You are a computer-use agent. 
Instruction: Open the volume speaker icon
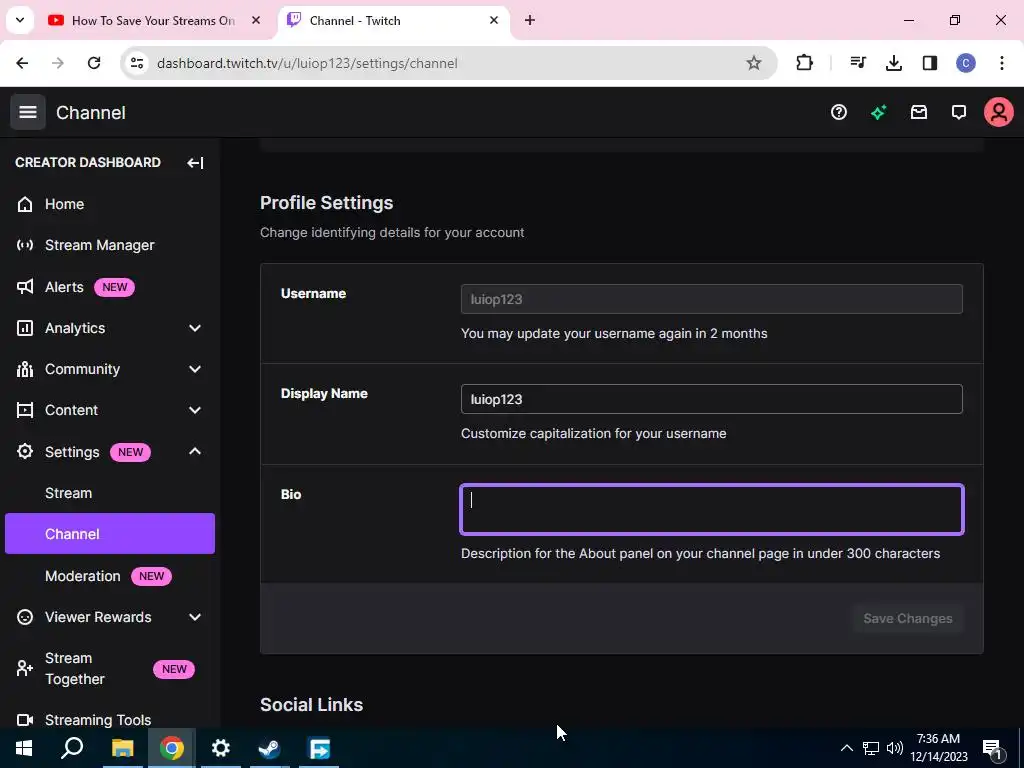[895, 748]
